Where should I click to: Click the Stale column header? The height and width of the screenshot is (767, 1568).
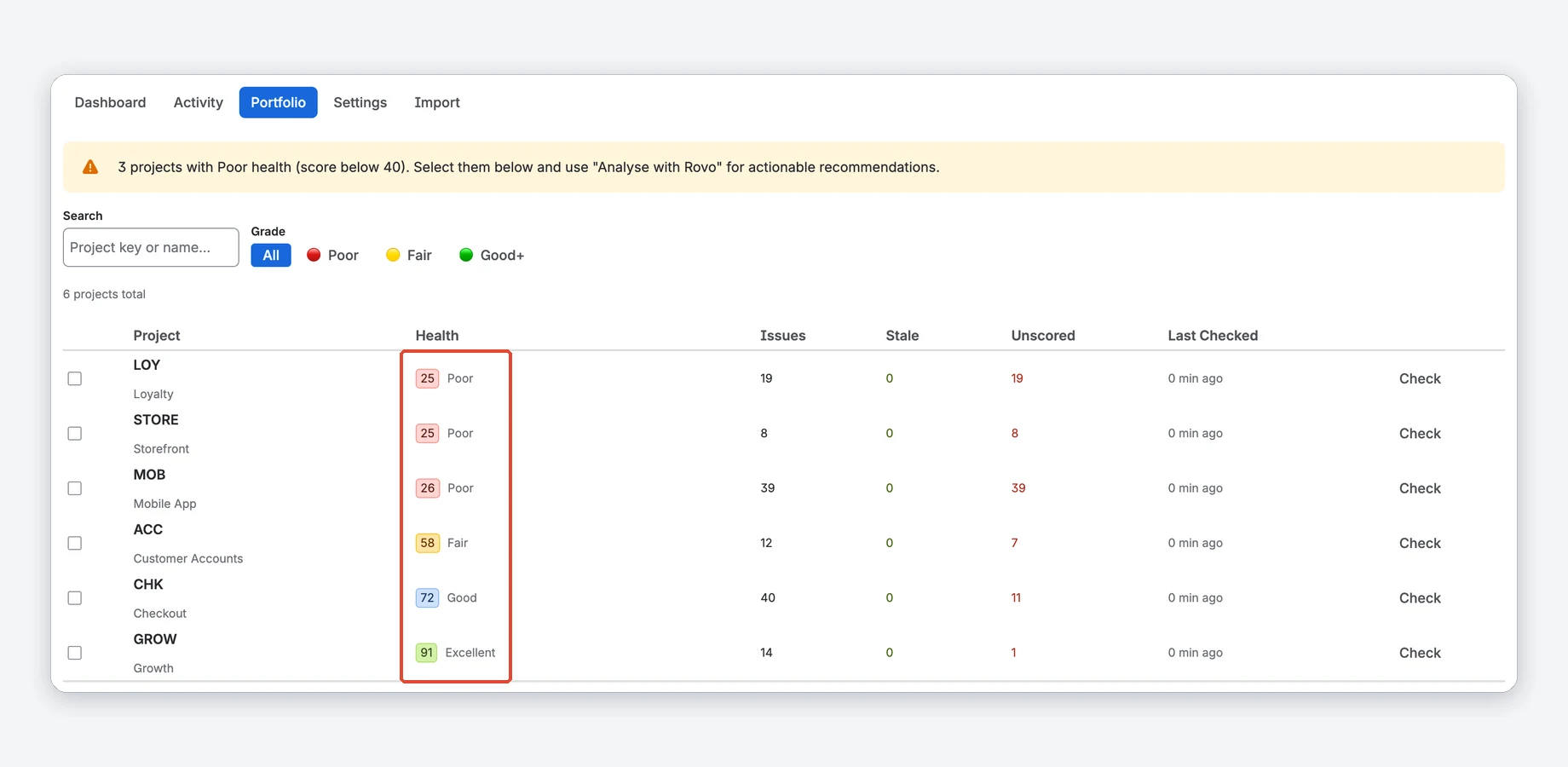[902, 336]
